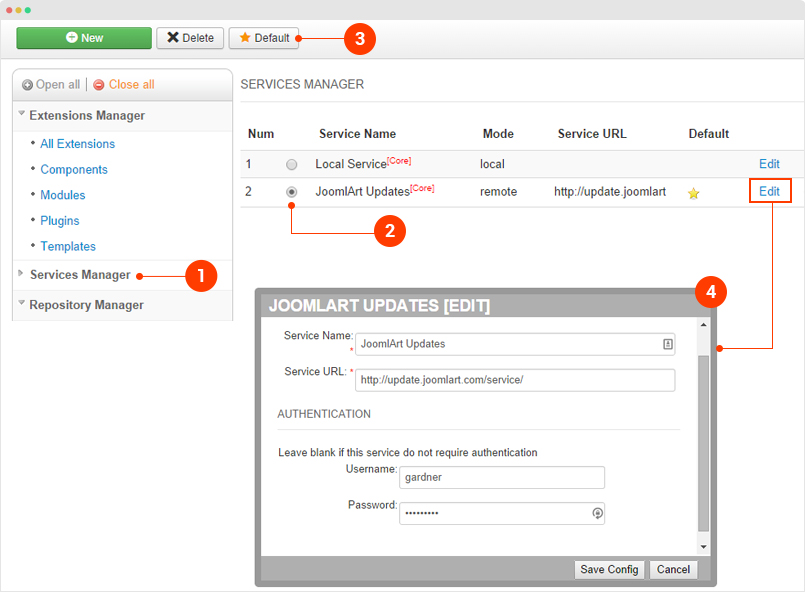
Task: Click the X icon on Delete button
Action: tap(173, 37)
